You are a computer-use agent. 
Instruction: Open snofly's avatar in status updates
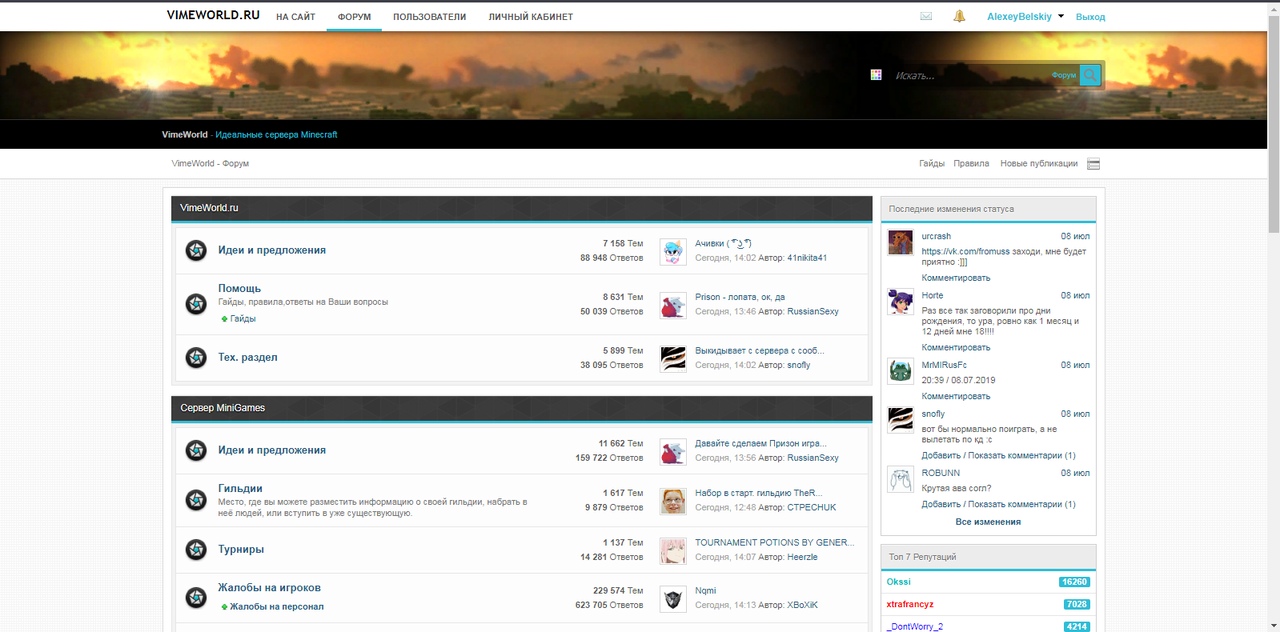pos(900,420)
